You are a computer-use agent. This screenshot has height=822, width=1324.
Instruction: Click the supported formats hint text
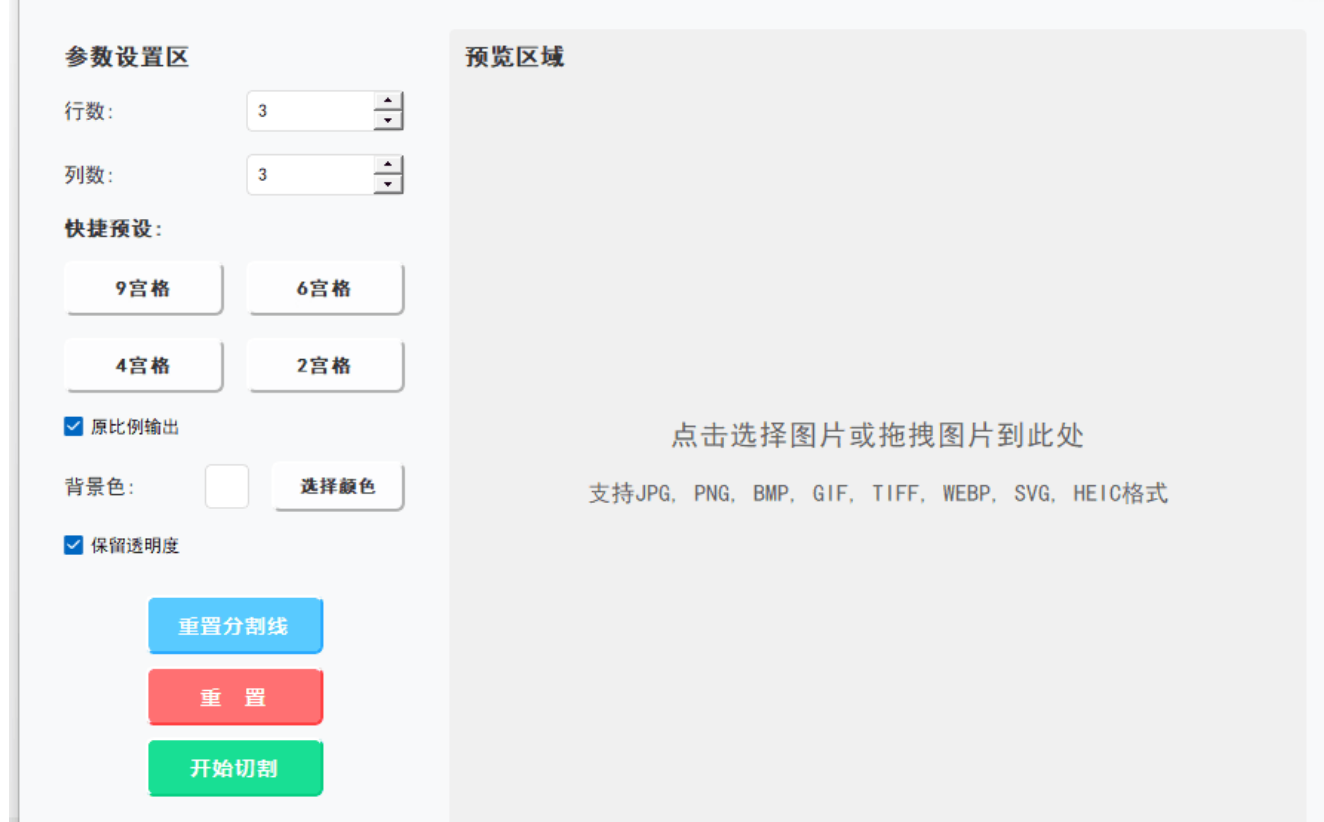click(877, 493)
